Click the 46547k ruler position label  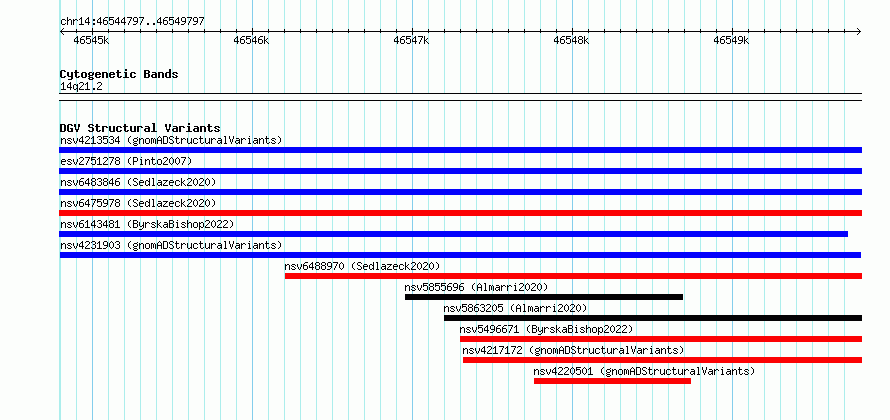pyautogui.click(x=412, y=40)
